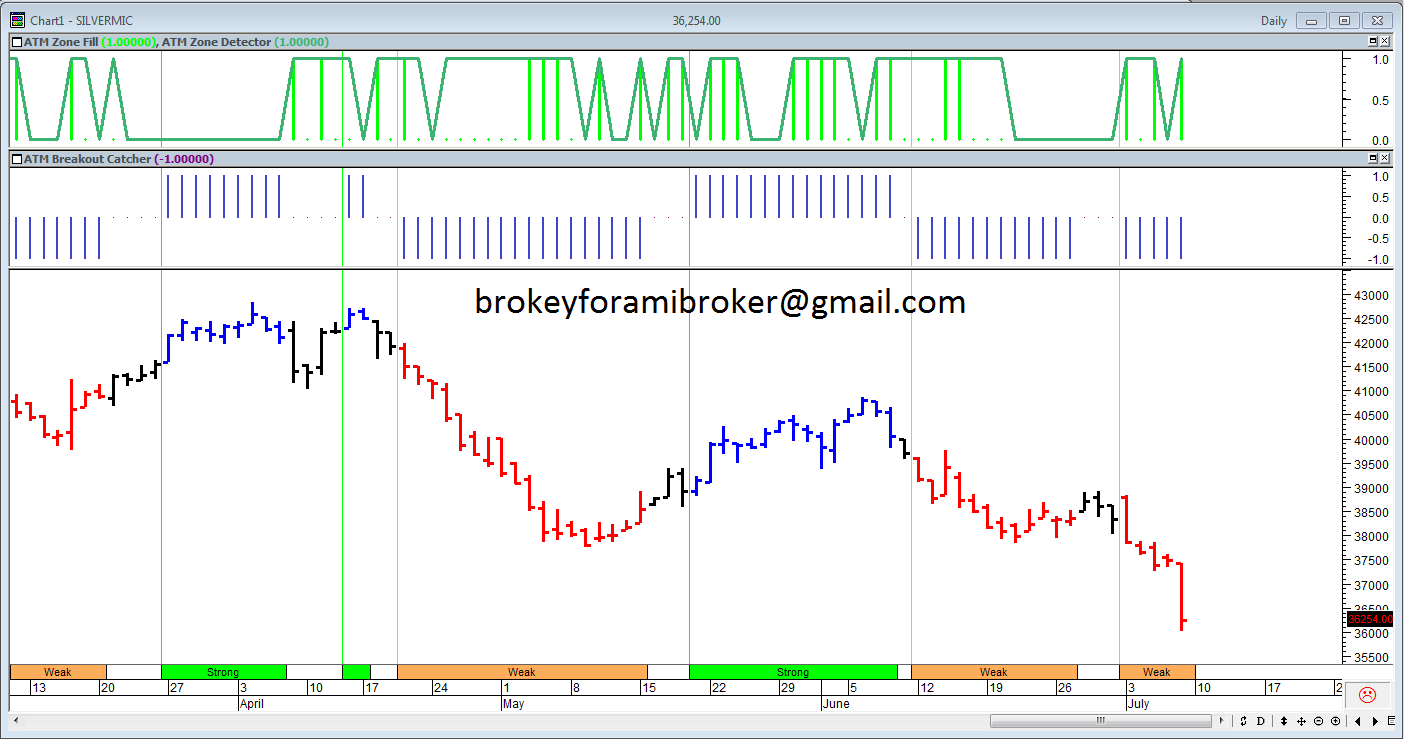Click the Chart1 - SILVERMIC title text
Viewport: 1405px width, 739px height.
[82, 20]
